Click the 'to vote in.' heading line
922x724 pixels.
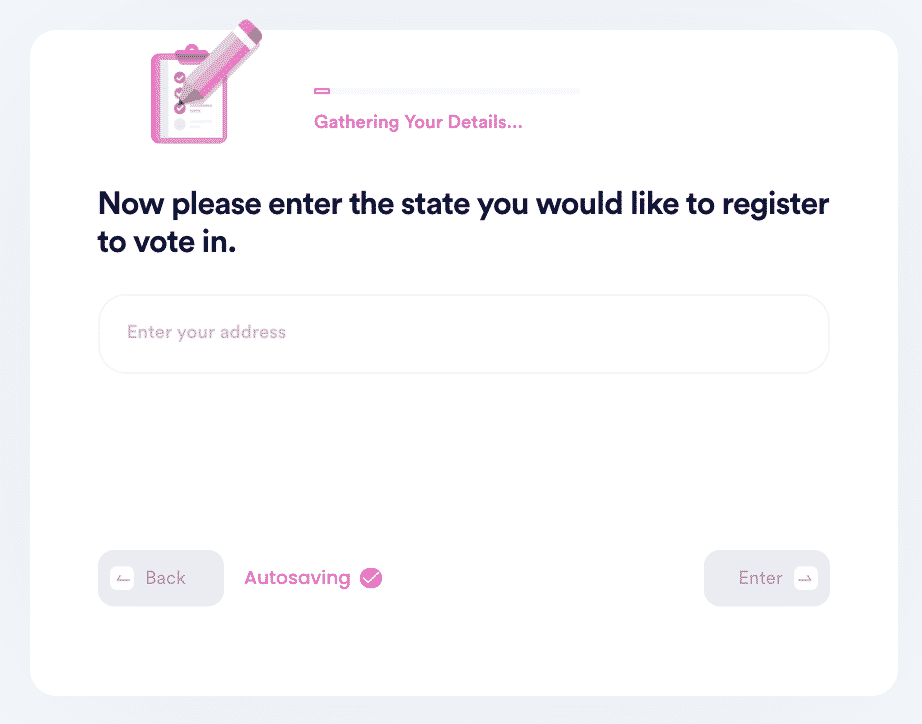tap(167, 242)
